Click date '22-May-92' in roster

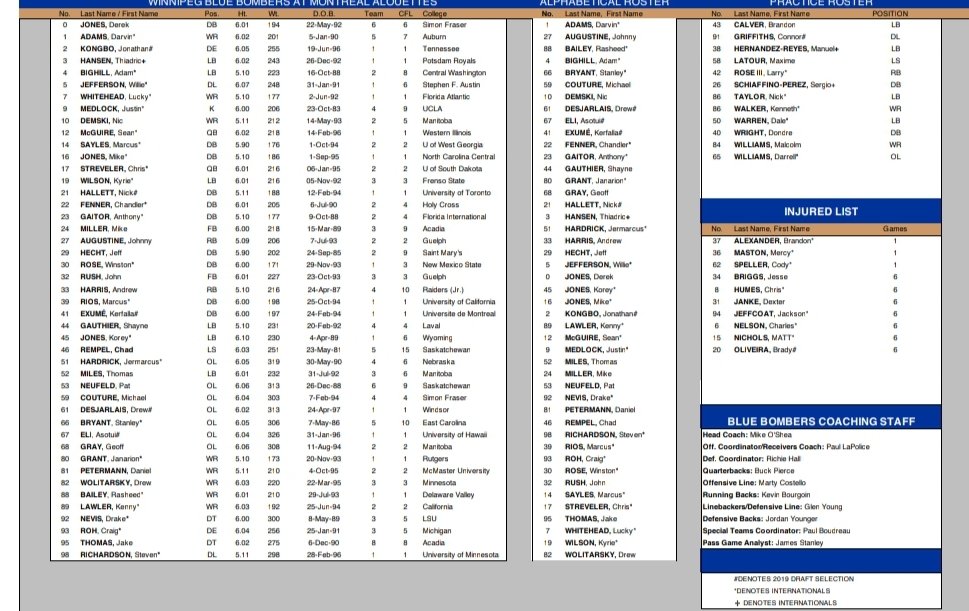(x=323, y=25)
